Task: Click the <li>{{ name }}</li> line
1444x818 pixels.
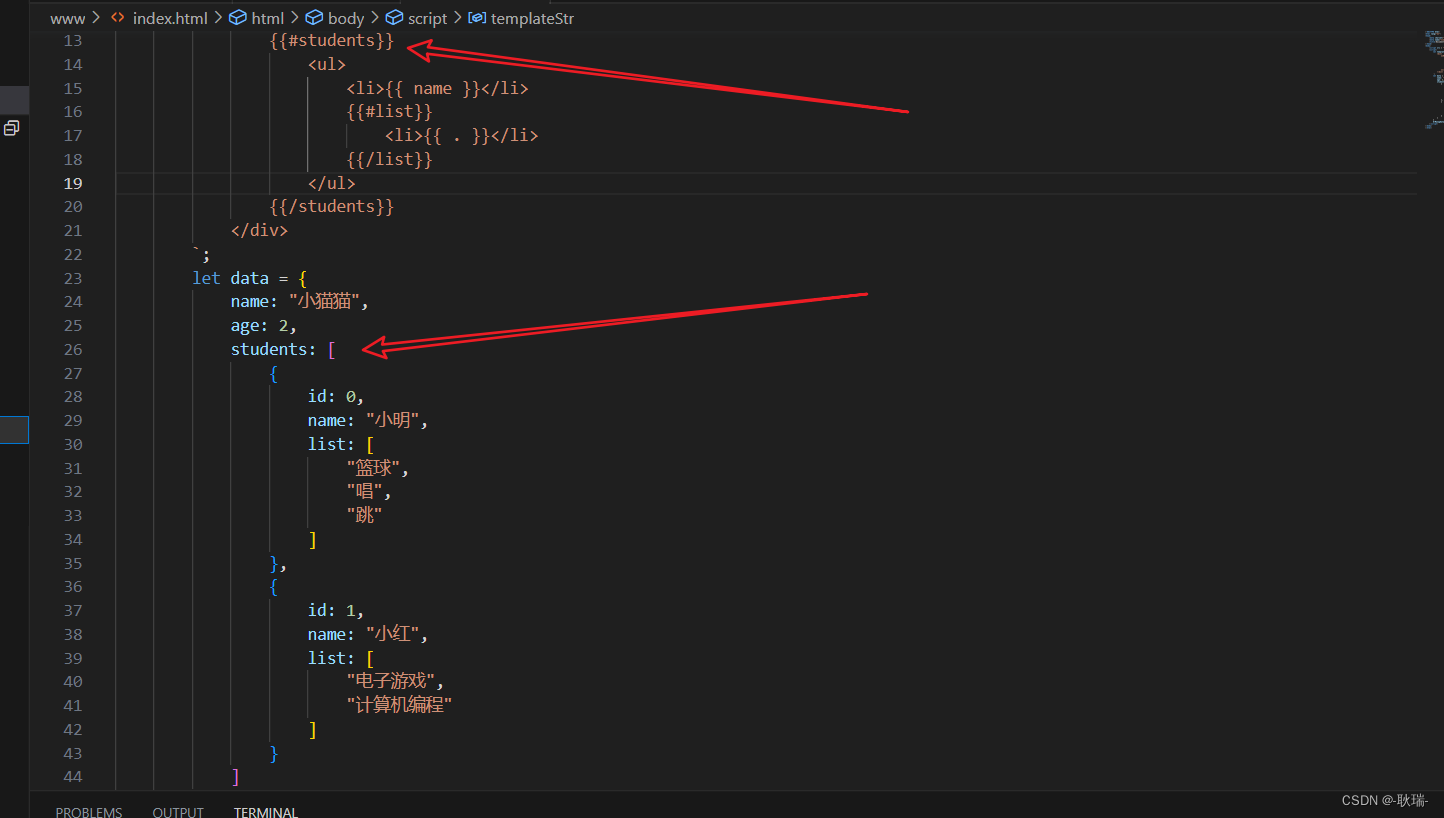Action: tap(437, 88)
